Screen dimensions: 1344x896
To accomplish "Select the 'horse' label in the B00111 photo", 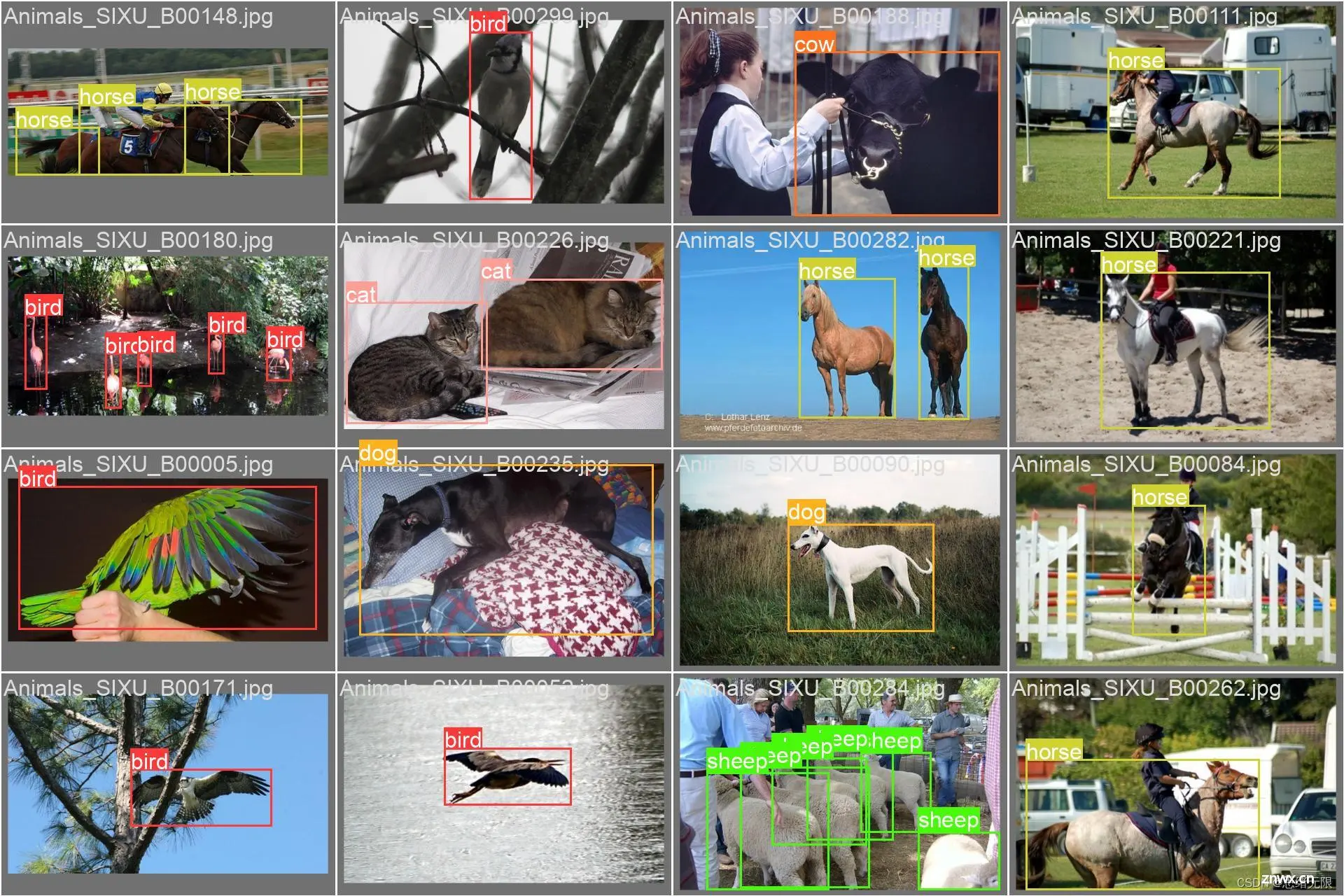I will click(x=1136, y=59).
